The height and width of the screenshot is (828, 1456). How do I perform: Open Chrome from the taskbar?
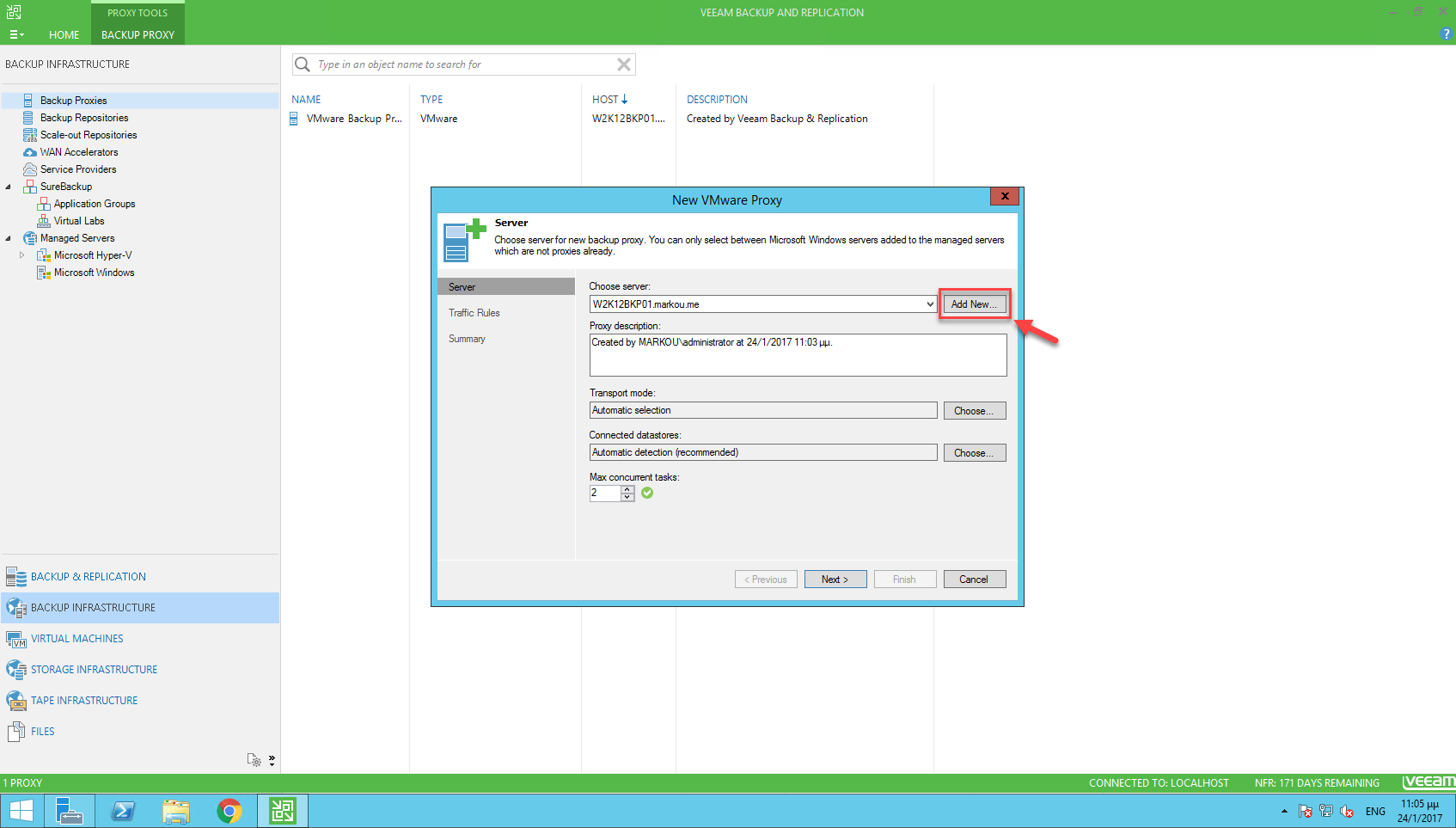pyautogui.click(x=229, y=811)
